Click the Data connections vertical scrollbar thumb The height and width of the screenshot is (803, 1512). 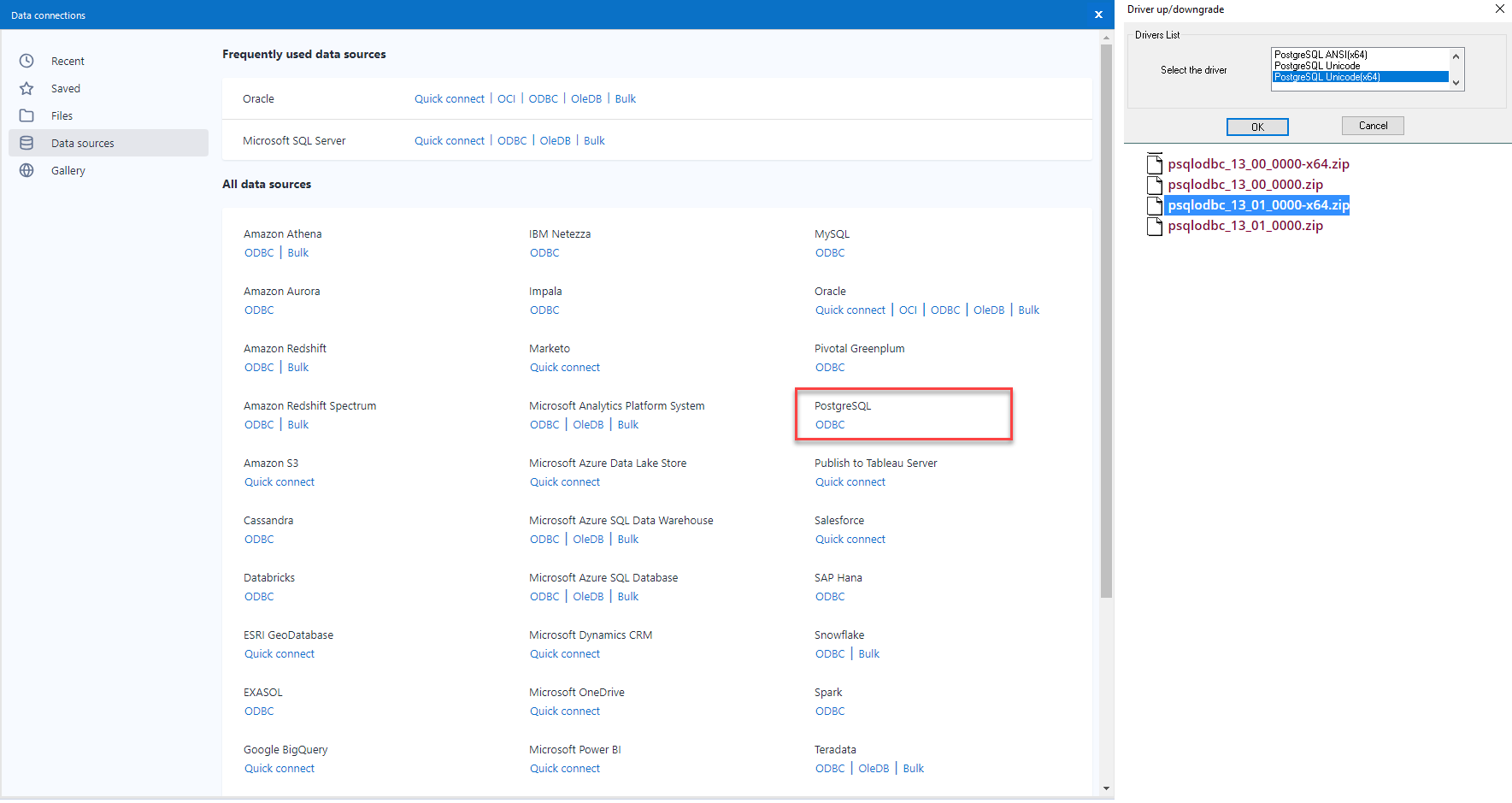point(1106,321)
